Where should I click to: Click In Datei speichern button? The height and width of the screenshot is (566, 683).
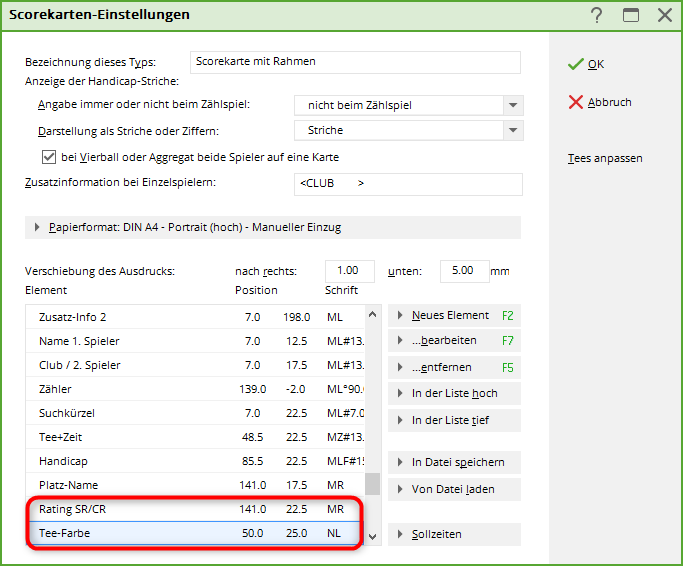455,462
